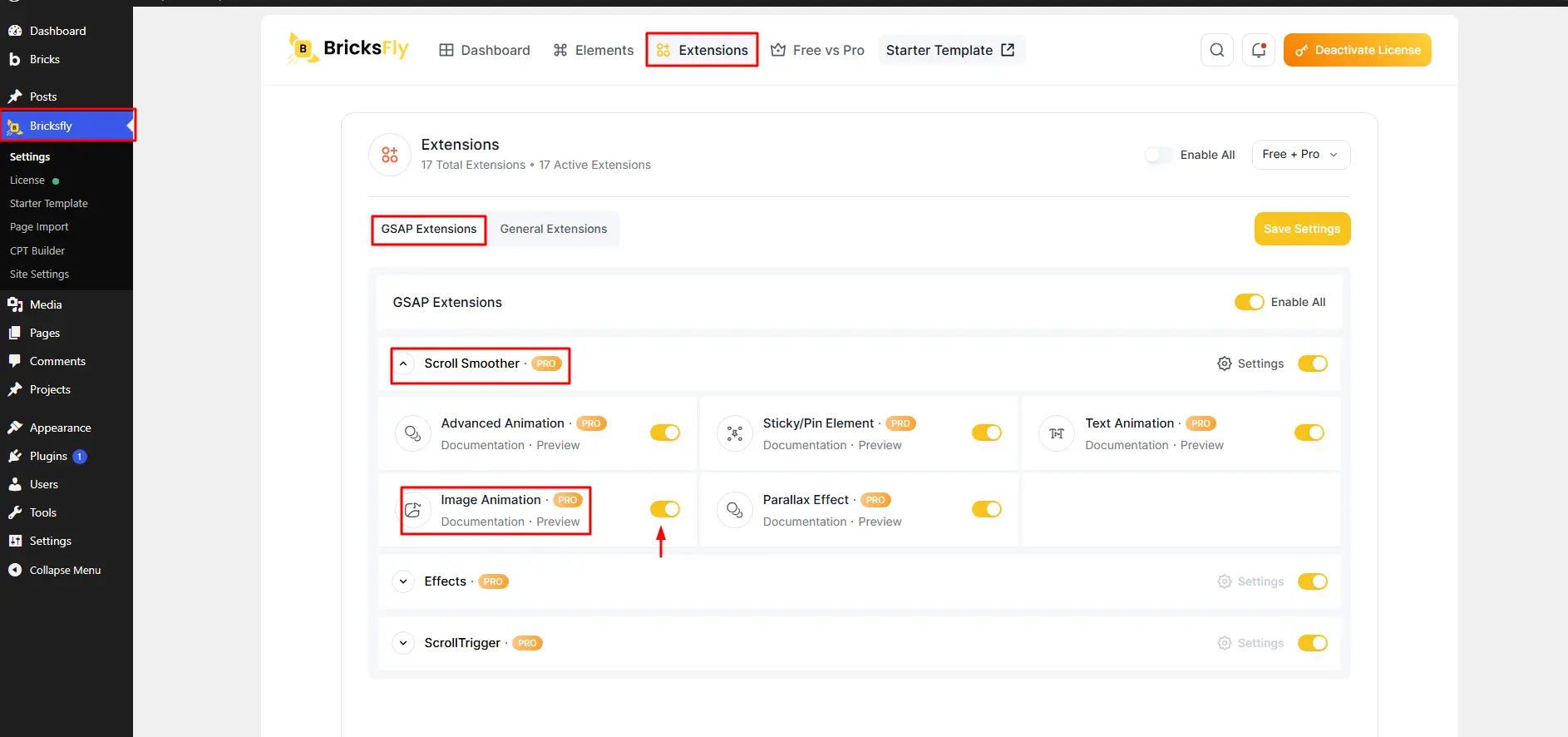Click the Save Settings button
The height and width of the screenshot is (737, 1568).
[x=1302, y=229]
